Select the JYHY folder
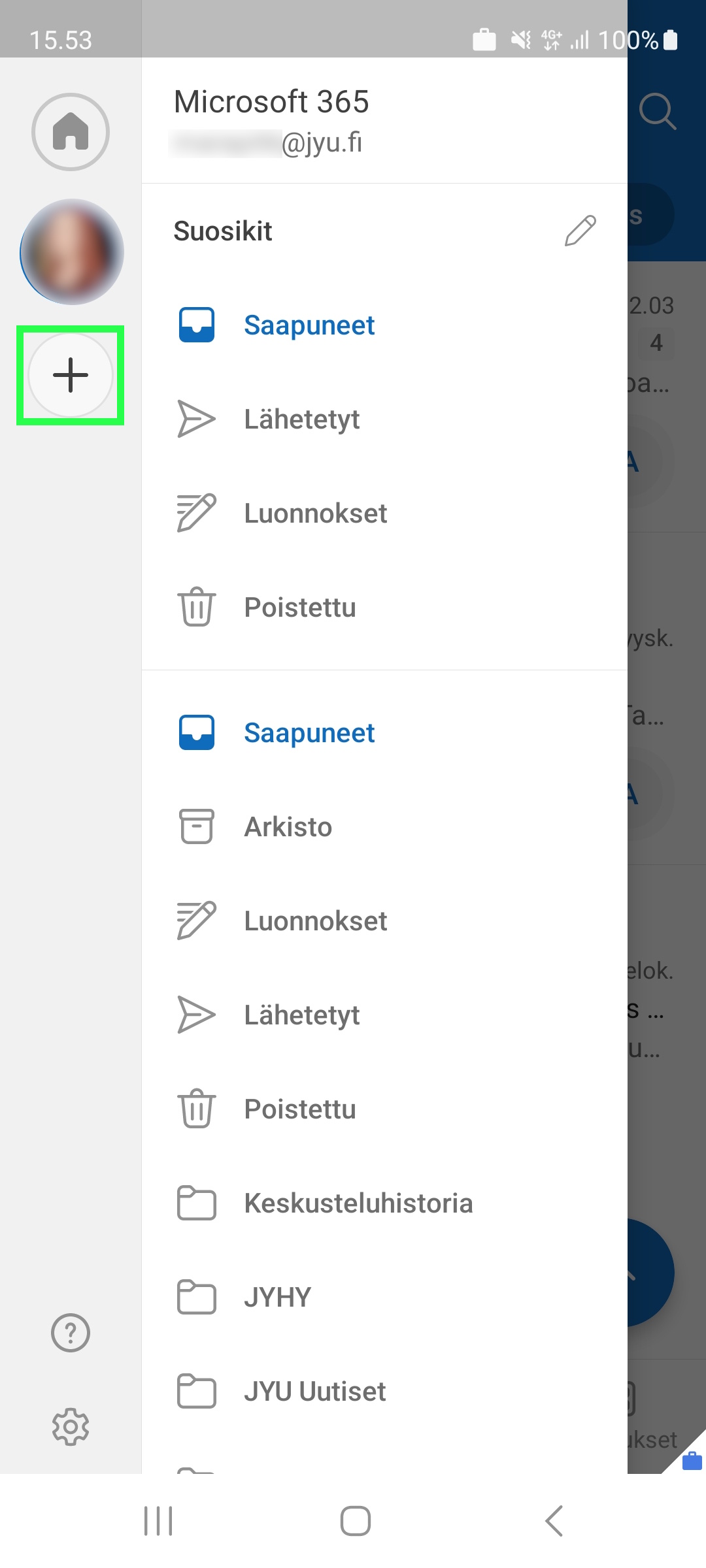This screenshot has width=706, height=1568. tap(277, 1297)
